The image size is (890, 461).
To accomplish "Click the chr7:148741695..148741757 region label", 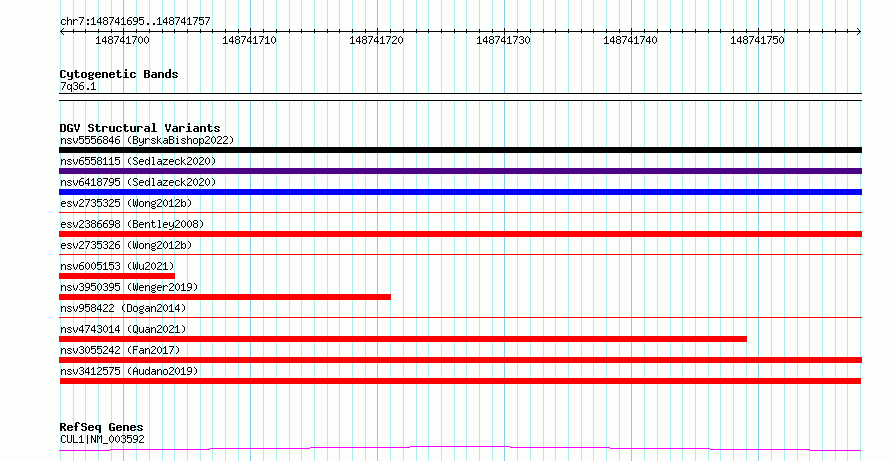I will click(135, 21).
